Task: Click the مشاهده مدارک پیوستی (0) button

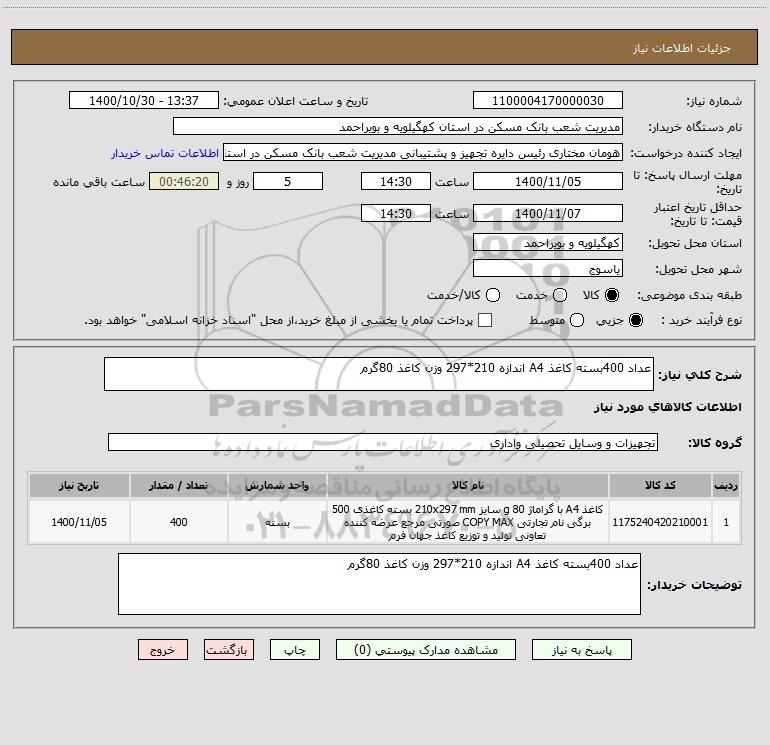Action: (426, 650)
